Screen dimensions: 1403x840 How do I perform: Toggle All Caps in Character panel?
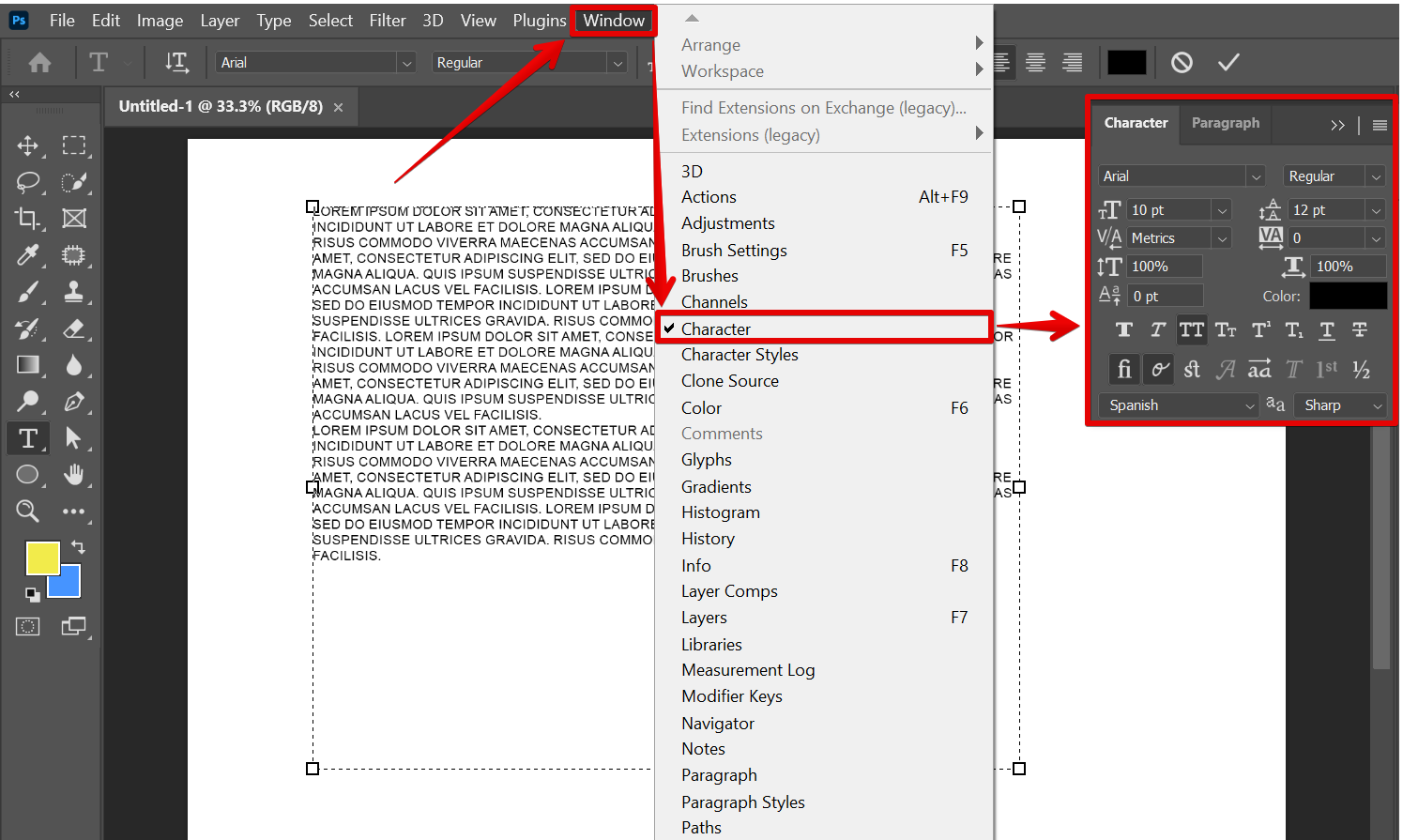tap(1192, 329)
